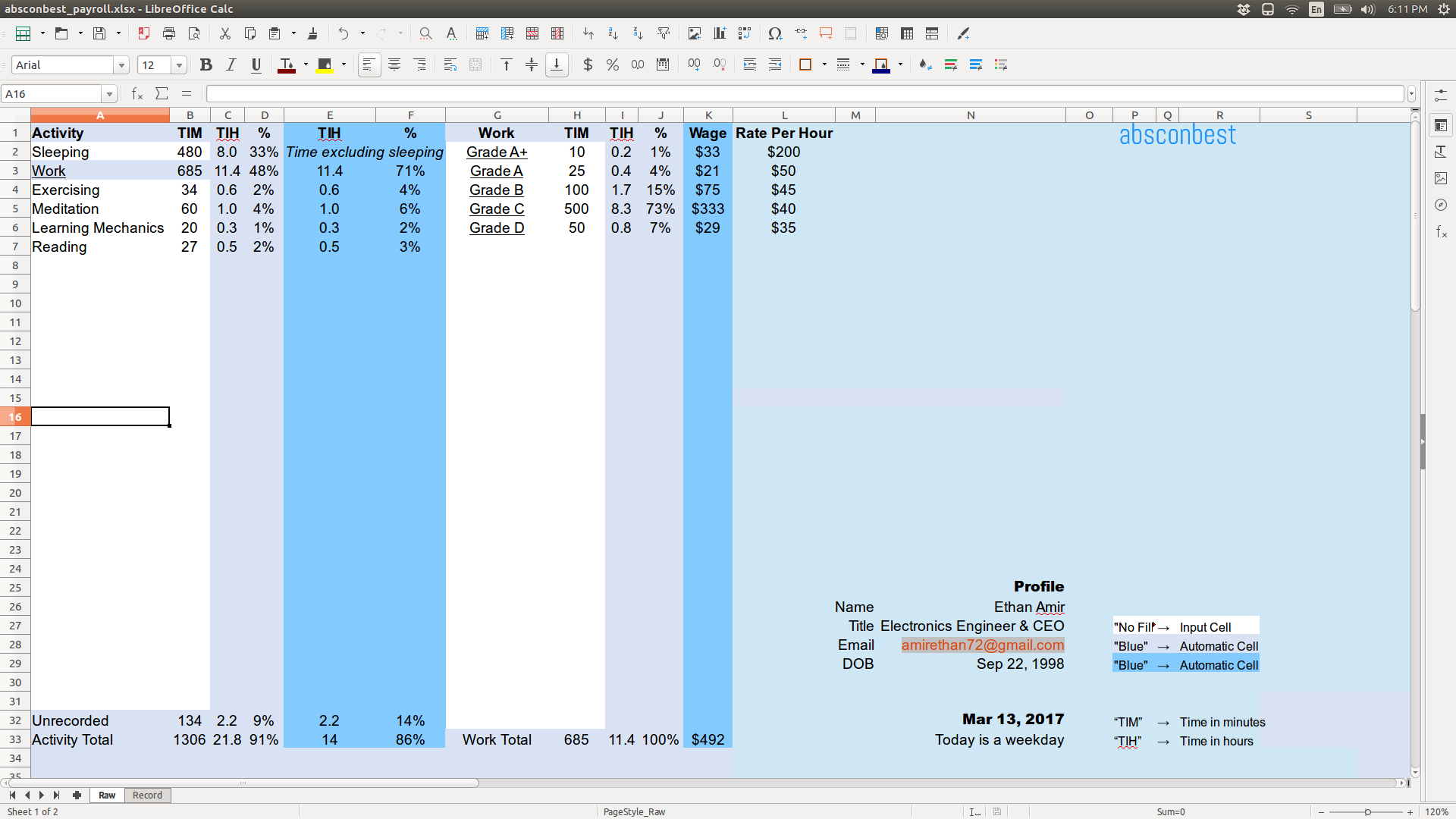Toggle Underline formatting
Image resolution: width=1456 pixels, height=819 pixels.
[256, 65]
